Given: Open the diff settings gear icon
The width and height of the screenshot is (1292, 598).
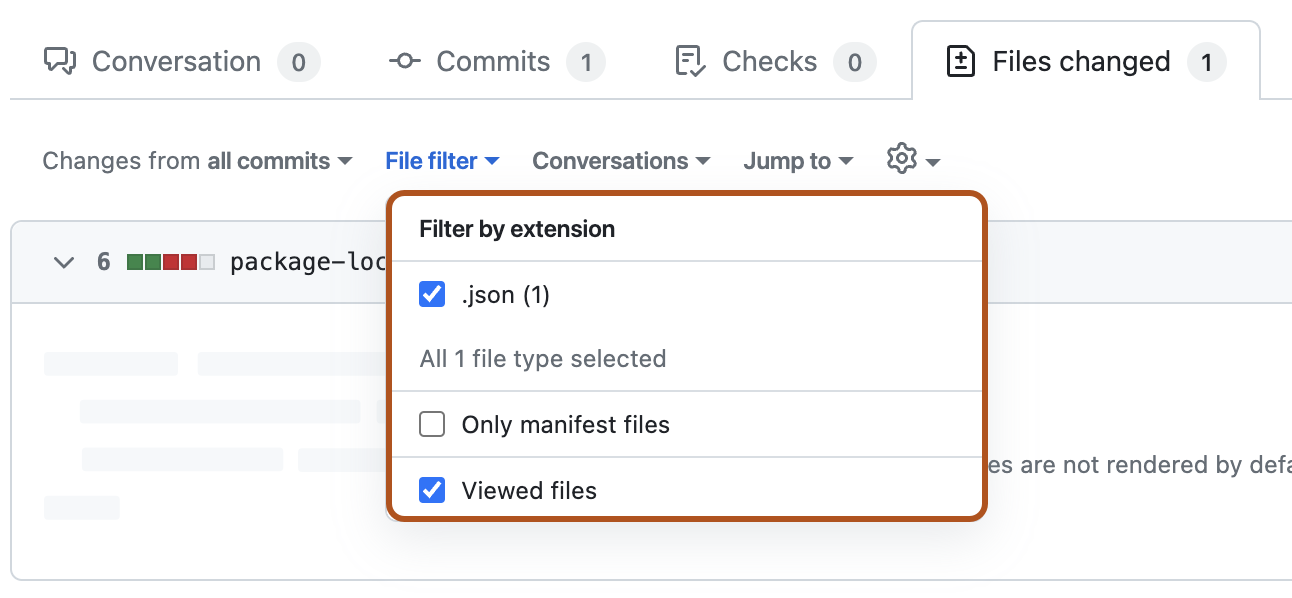Looking at the screenshot, I should 901,158.
